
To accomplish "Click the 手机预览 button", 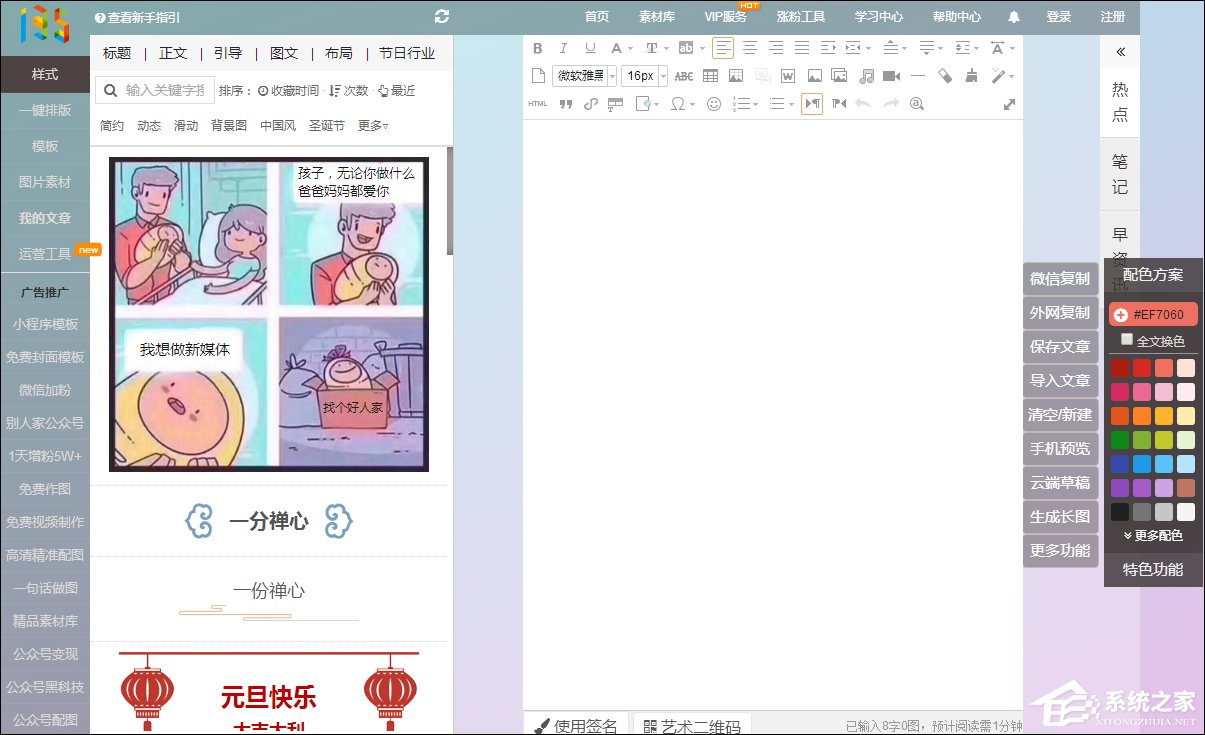I will tap(1059, 448).
